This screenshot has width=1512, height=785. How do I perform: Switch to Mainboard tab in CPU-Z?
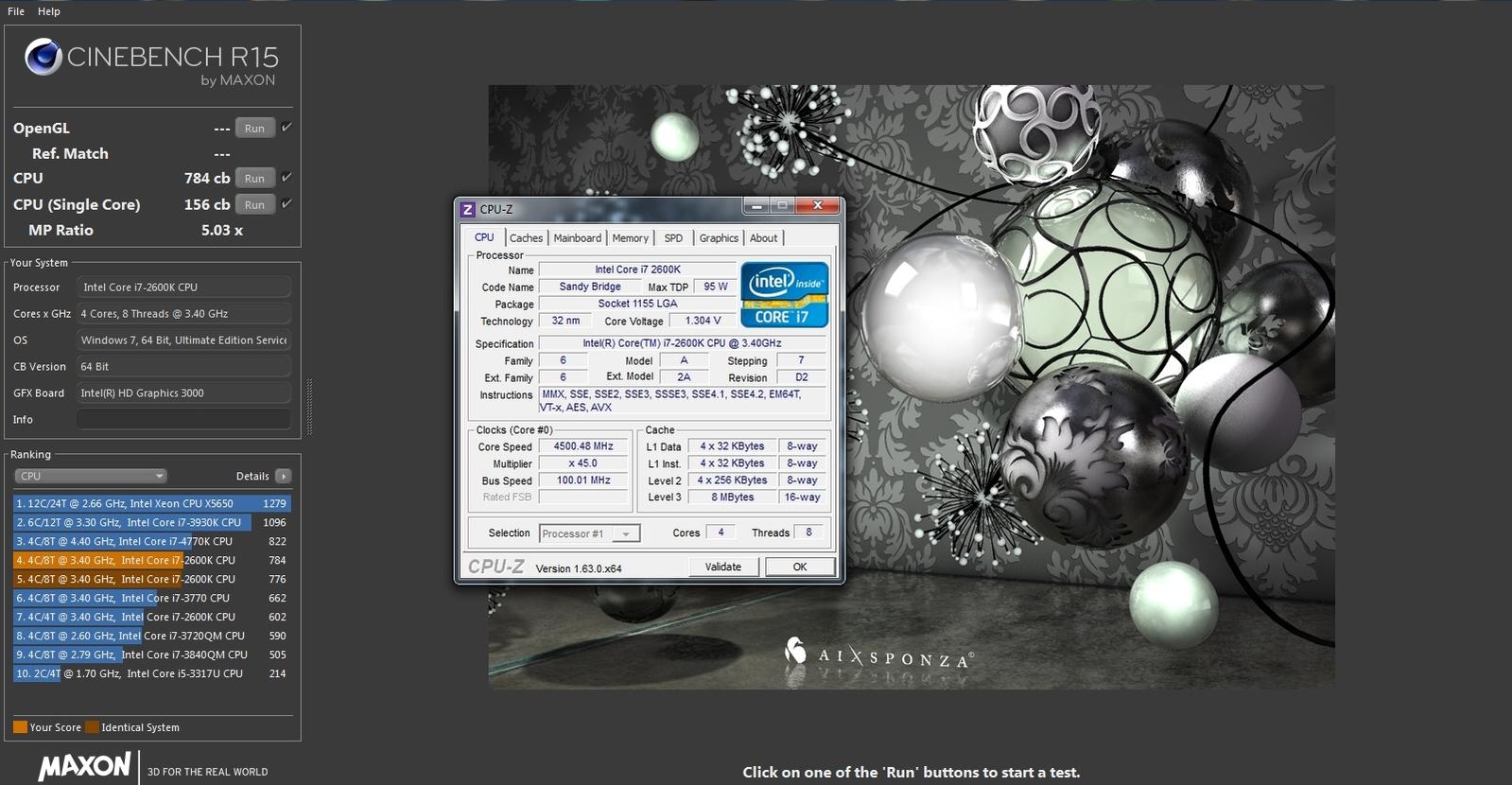coord(577,238)
